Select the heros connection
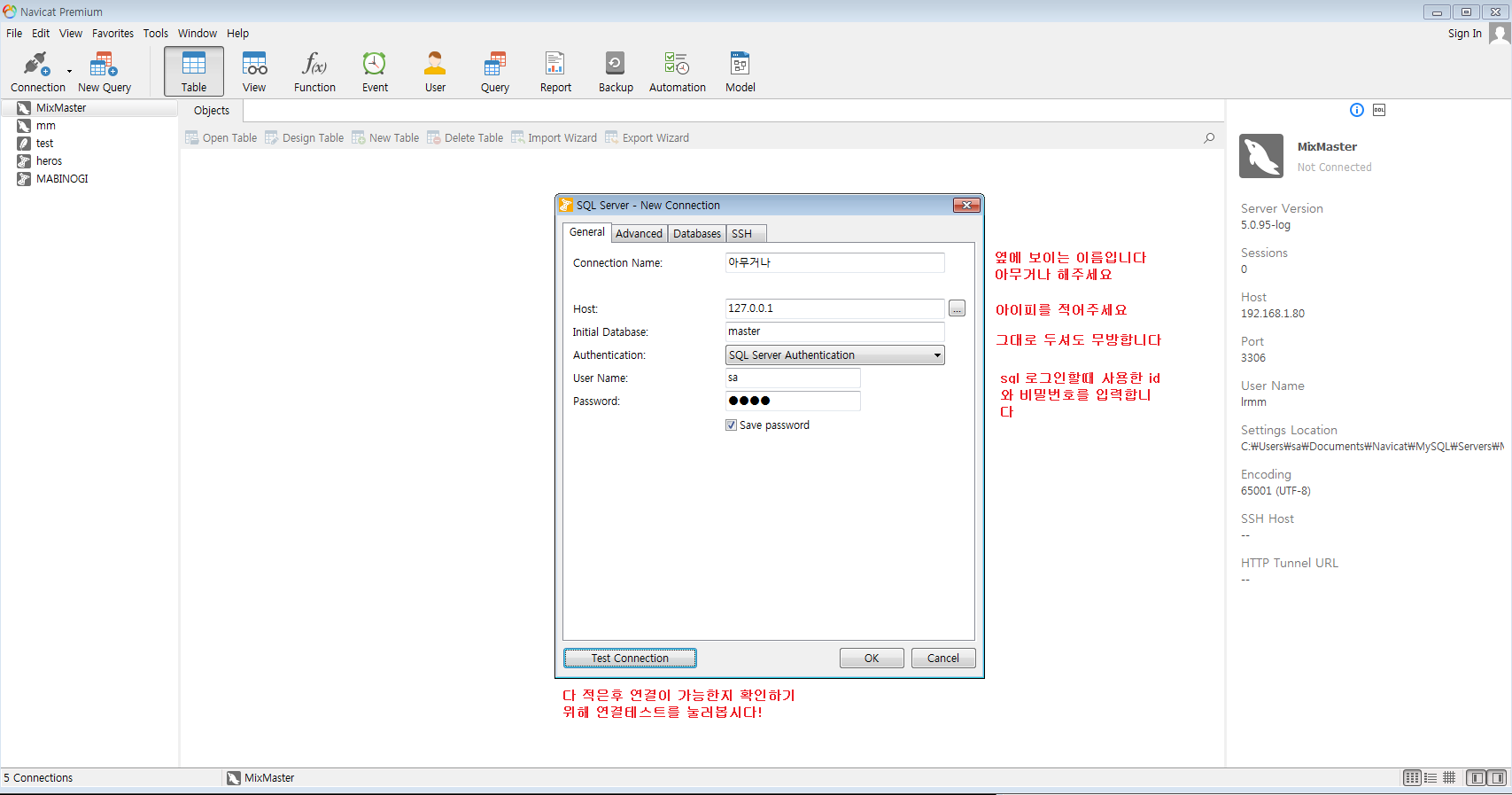The image size is (1512, 795). click(x=49, y=161)
